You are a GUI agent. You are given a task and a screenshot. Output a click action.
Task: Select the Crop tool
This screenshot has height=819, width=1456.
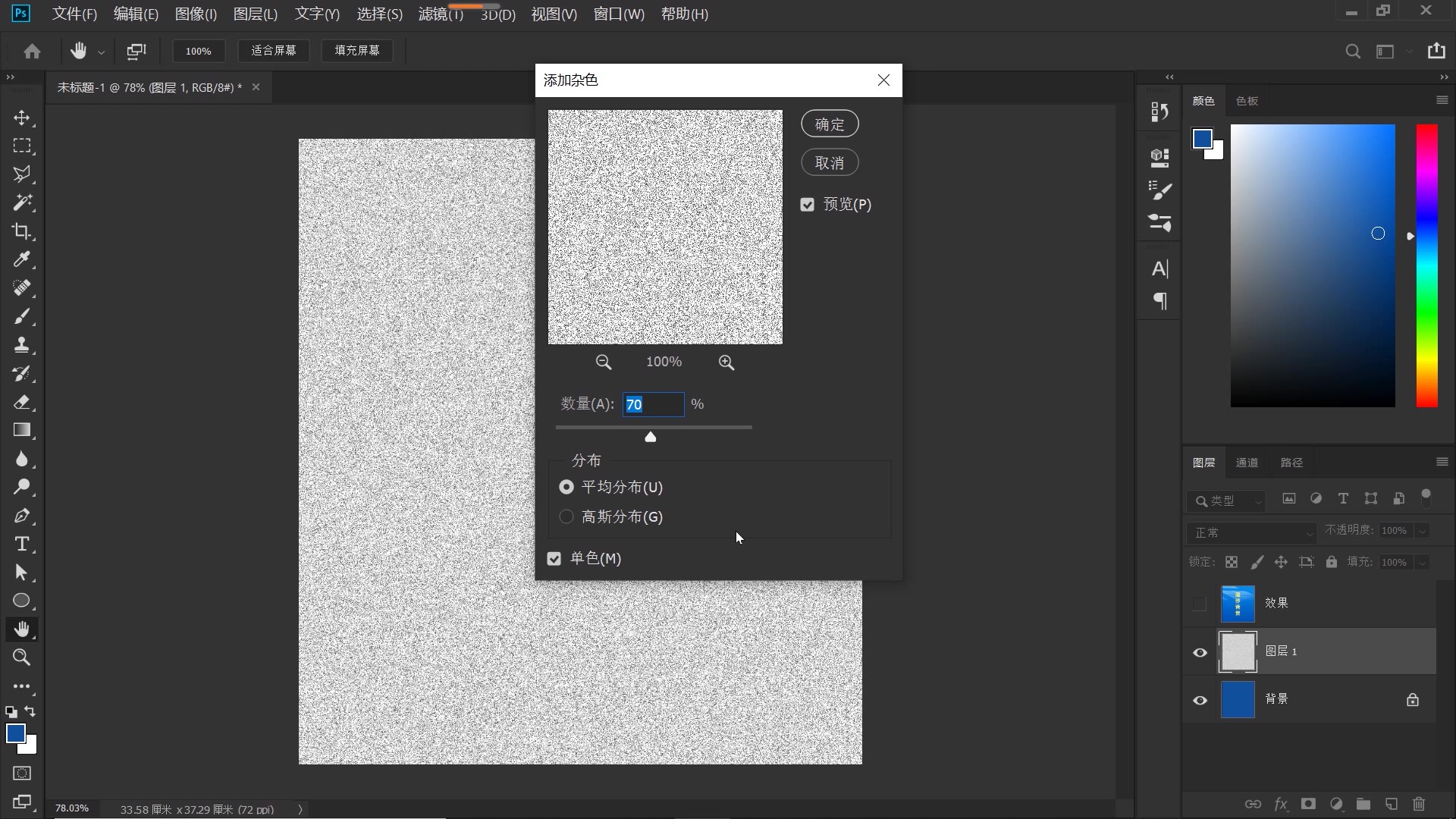(x=23, y=231)
